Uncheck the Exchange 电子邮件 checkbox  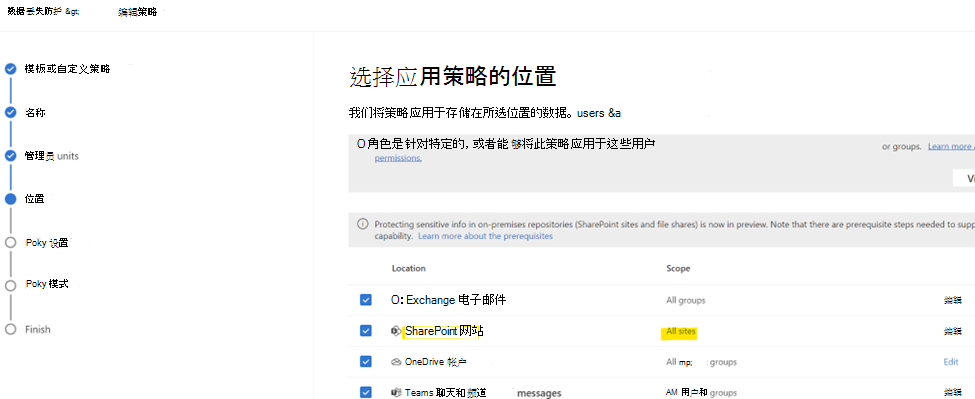click(366, 300)
